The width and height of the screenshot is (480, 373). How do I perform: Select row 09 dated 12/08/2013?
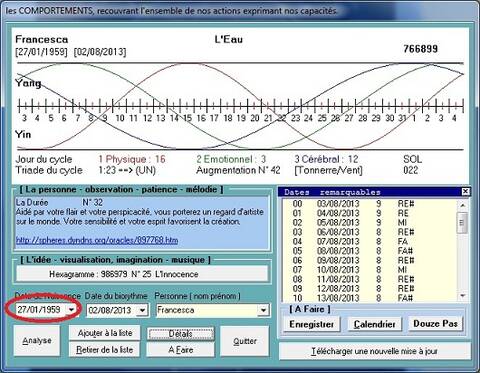[x=369, y=288]
